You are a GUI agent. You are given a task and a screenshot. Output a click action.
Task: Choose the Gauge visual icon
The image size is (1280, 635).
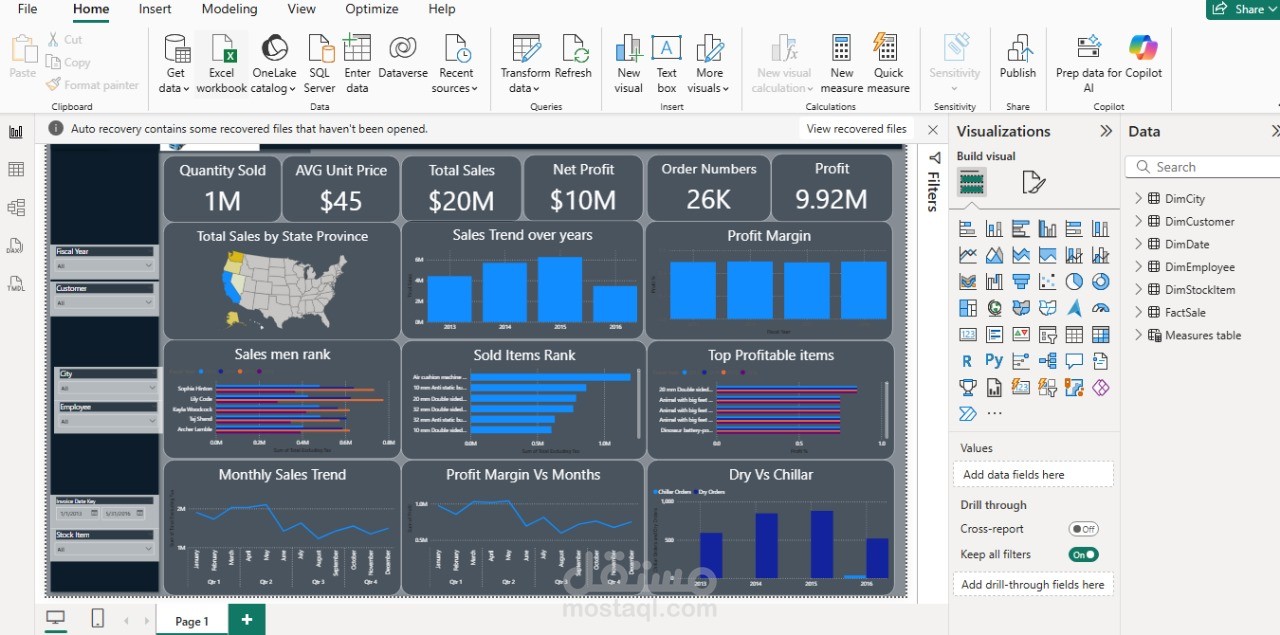pyautogui.click(x=1101, y=308)
